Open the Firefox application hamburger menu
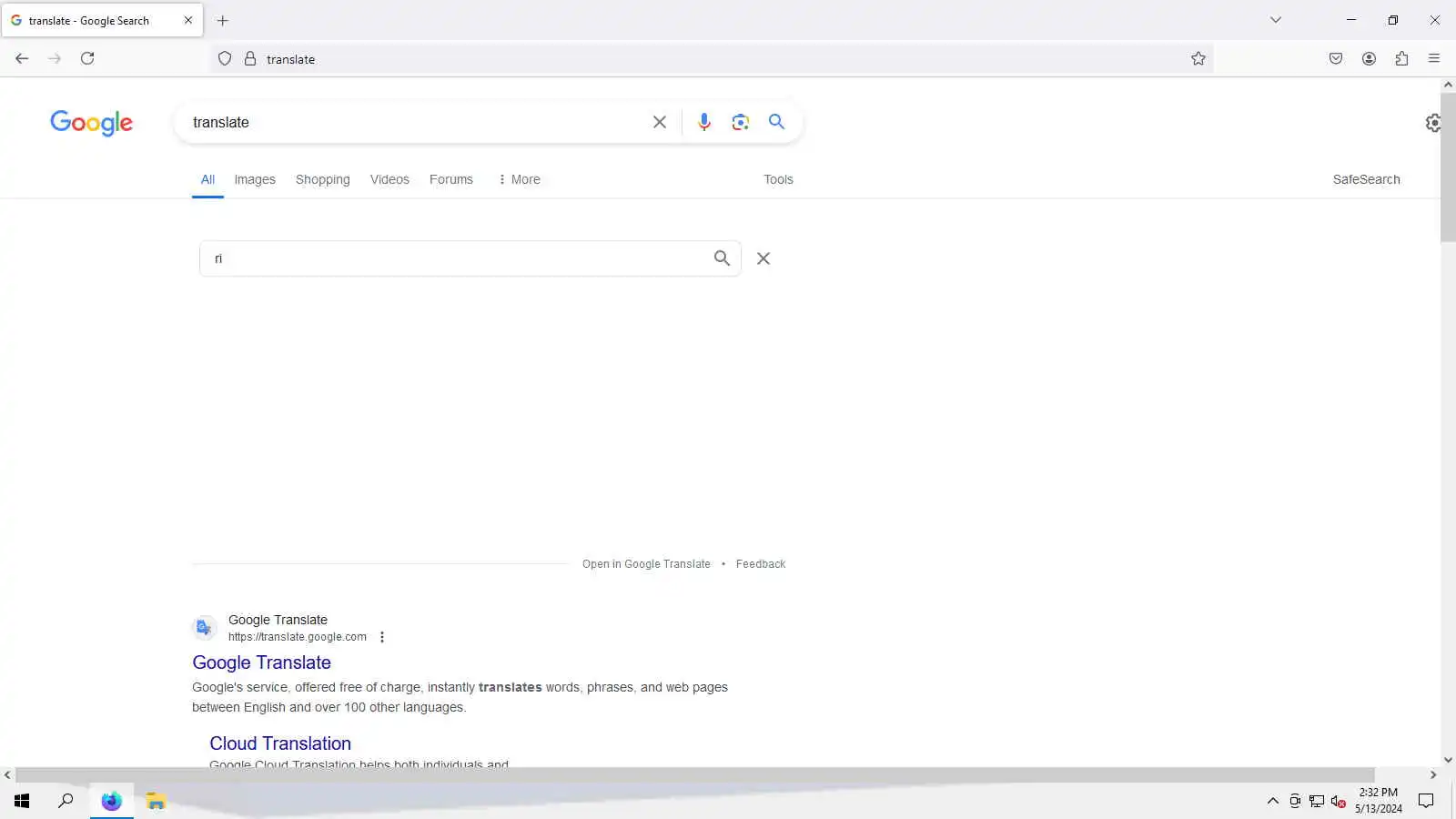 click(x=1434, y=59)
